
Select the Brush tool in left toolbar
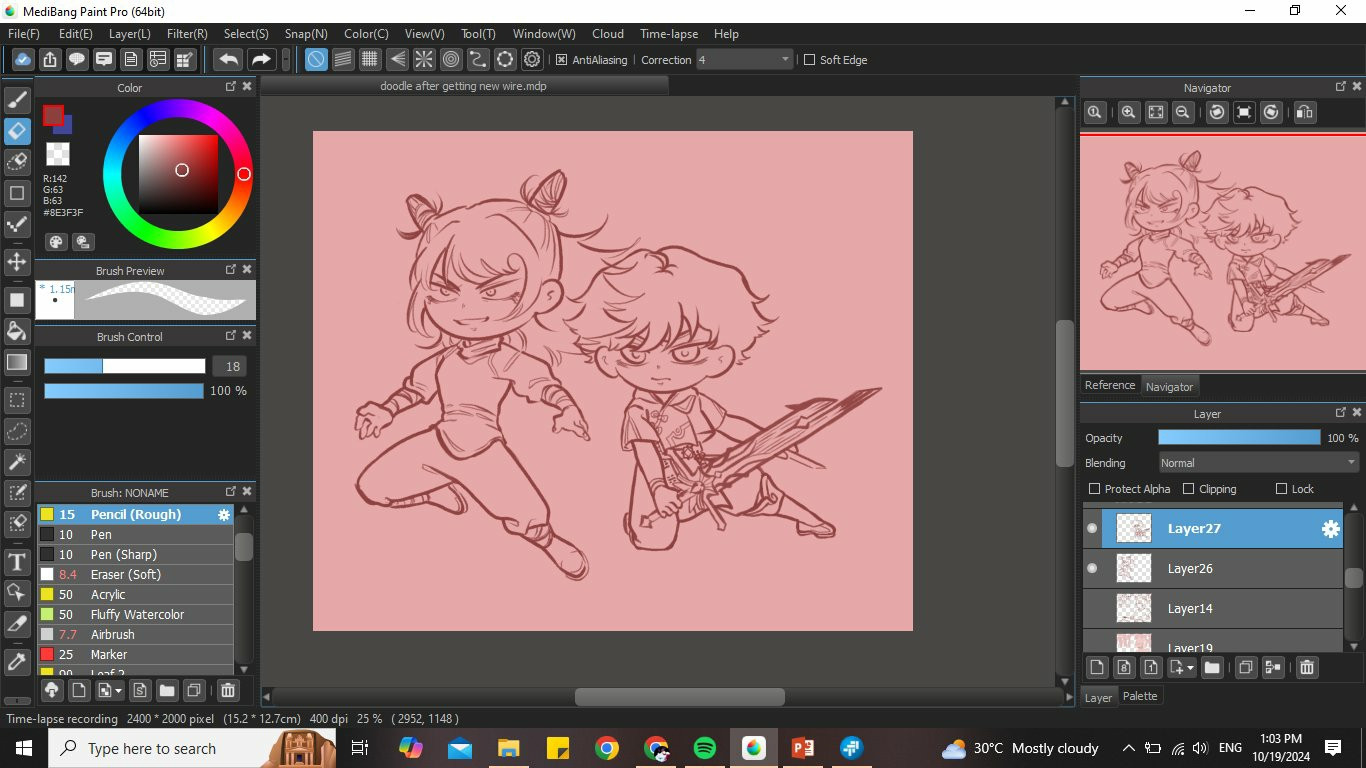(17, 100)
